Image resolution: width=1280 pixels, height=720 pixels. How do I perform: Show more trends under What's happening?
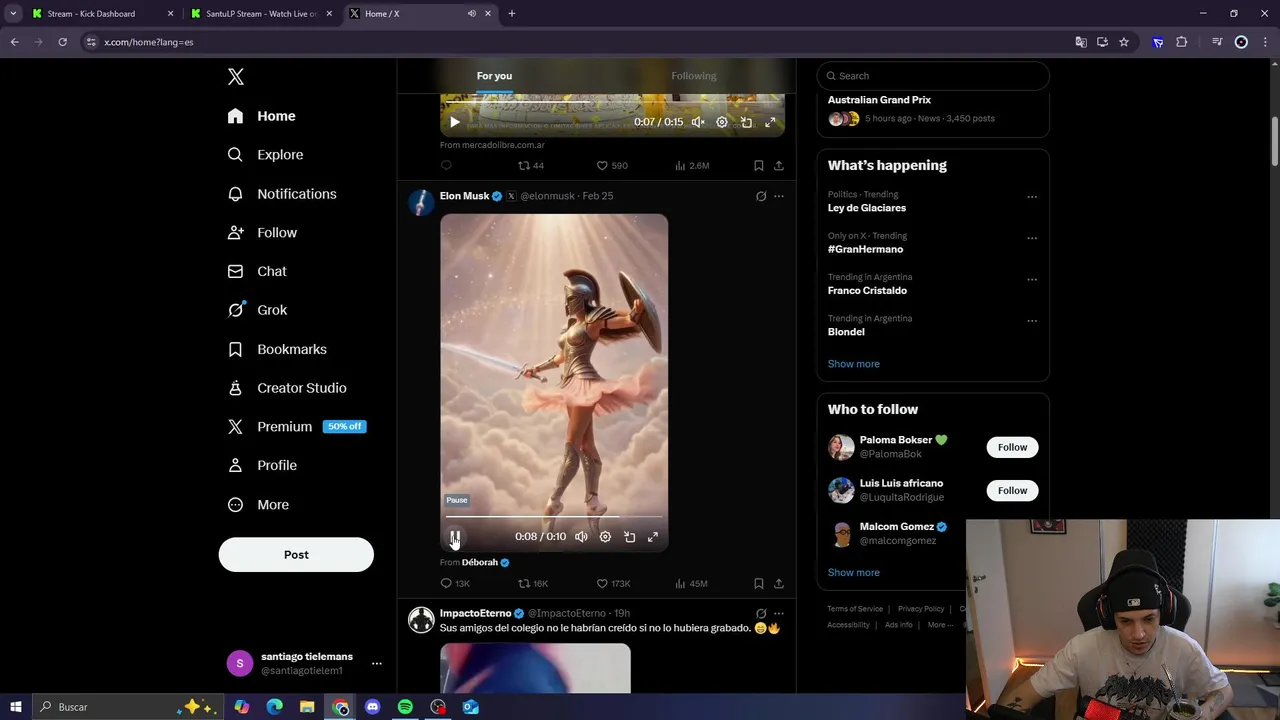[x=854, y=364]
